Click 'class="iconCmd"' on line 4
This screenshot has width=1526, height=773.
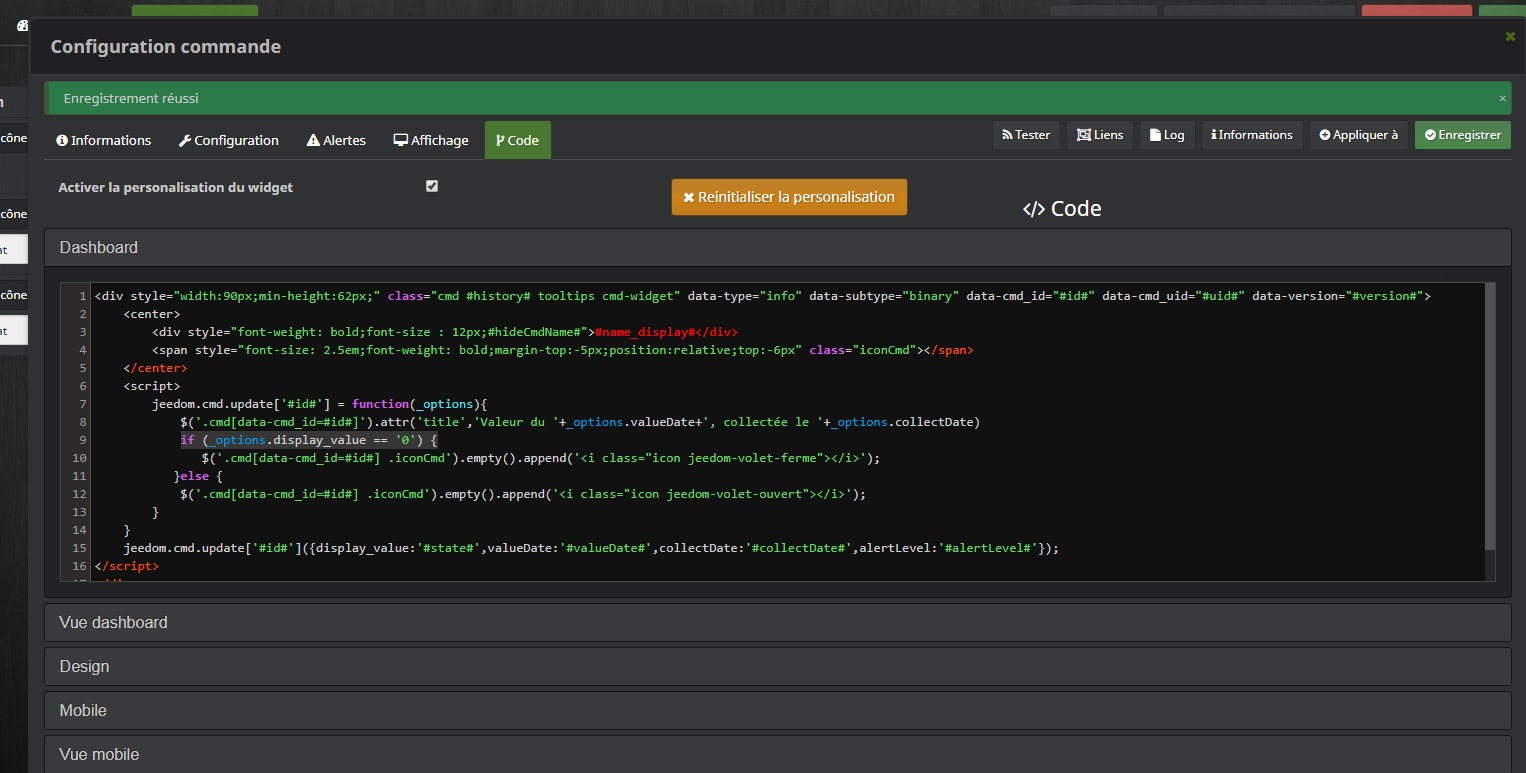pos(863,350)
